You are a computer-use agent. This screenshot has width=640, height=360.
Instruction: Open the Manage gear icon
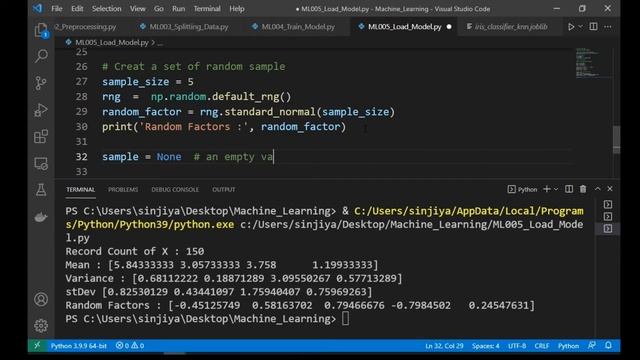(41, 325)
